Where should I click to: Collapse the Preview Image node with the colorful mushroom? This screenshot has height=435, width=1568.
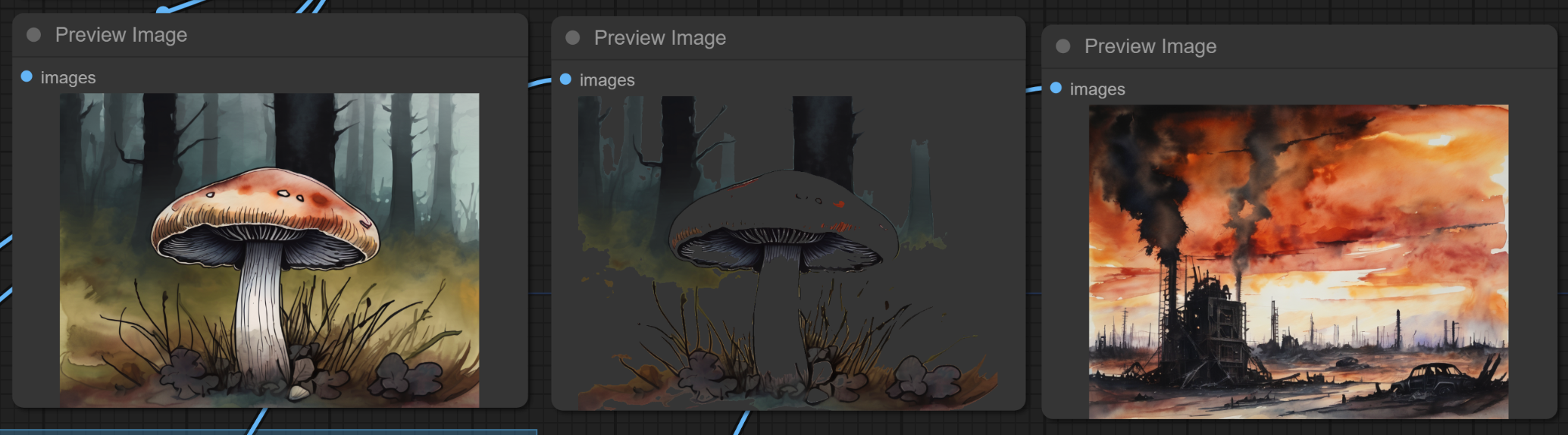pyautogui.click(x=33, y=35)
